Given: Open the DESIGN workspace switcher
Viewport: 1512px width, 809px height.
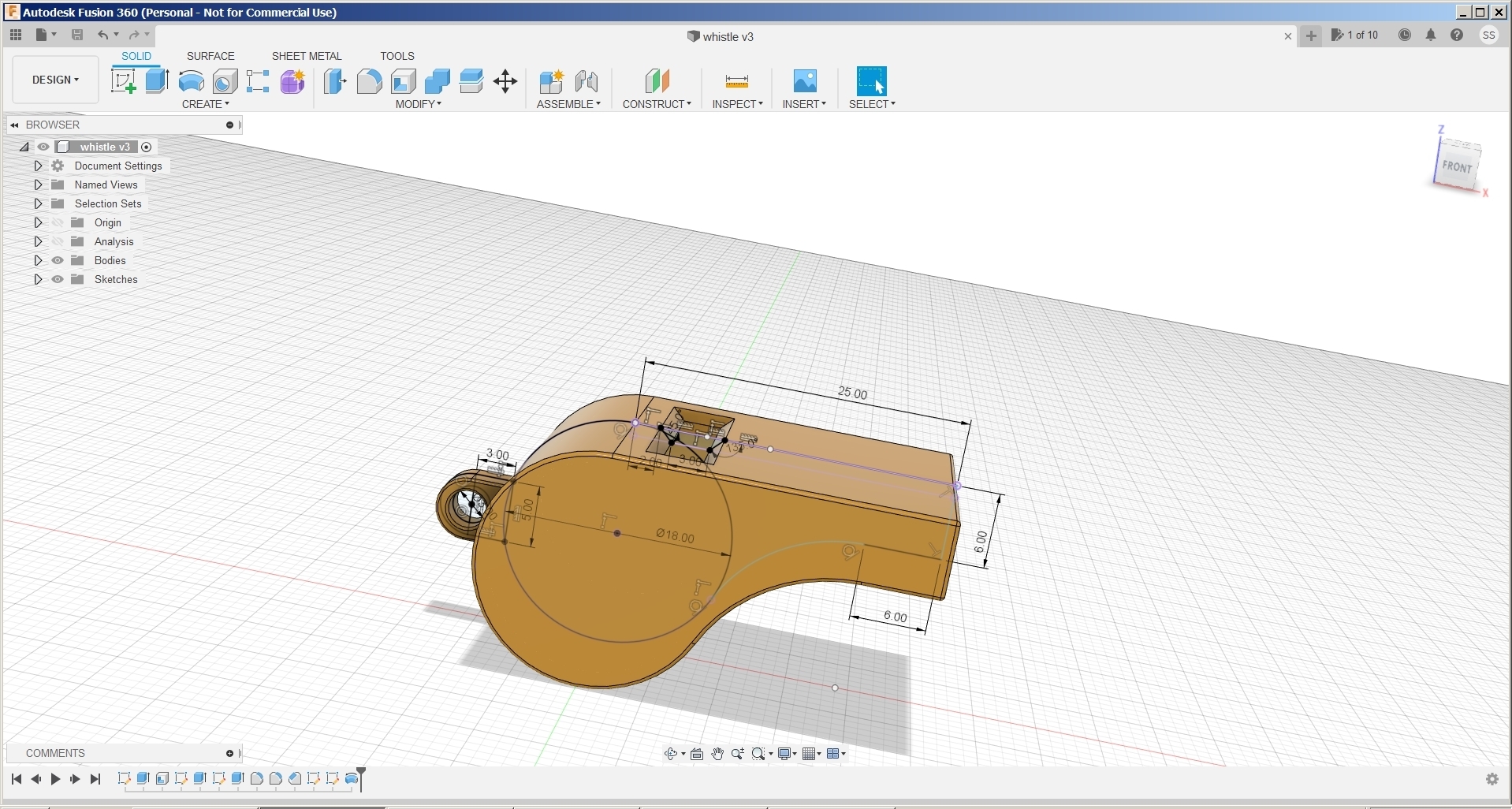Looking at the screenshot, I should 54,80.
